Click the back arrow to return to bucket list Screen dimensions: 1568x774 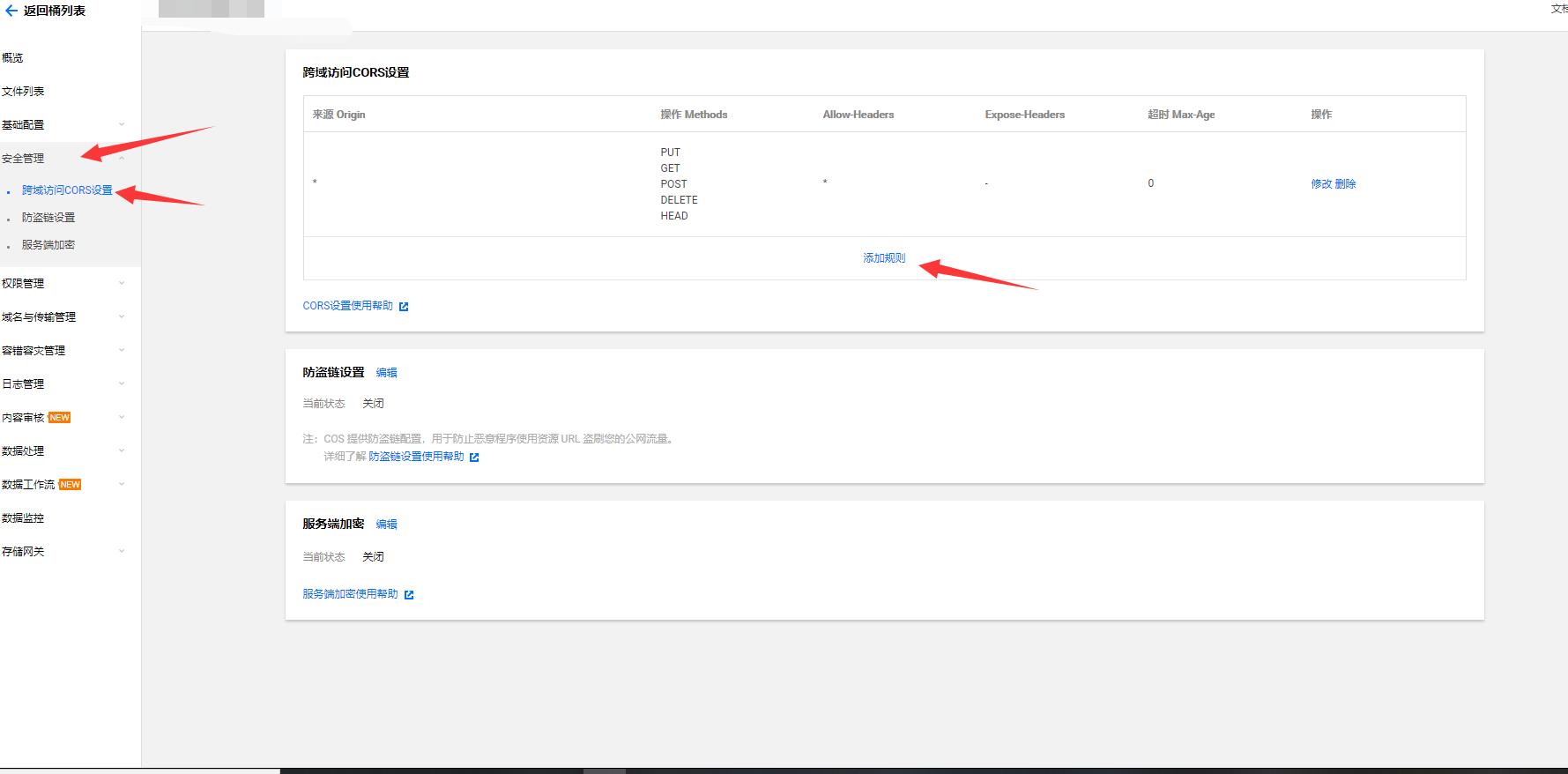click(11, 11)
